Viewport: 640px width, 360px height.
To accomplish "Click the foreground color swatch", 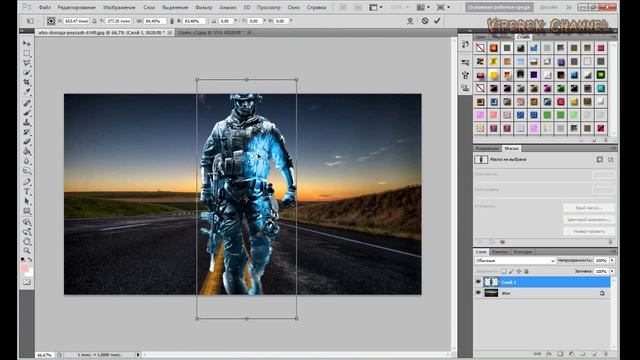I will (x=24, y=268).
